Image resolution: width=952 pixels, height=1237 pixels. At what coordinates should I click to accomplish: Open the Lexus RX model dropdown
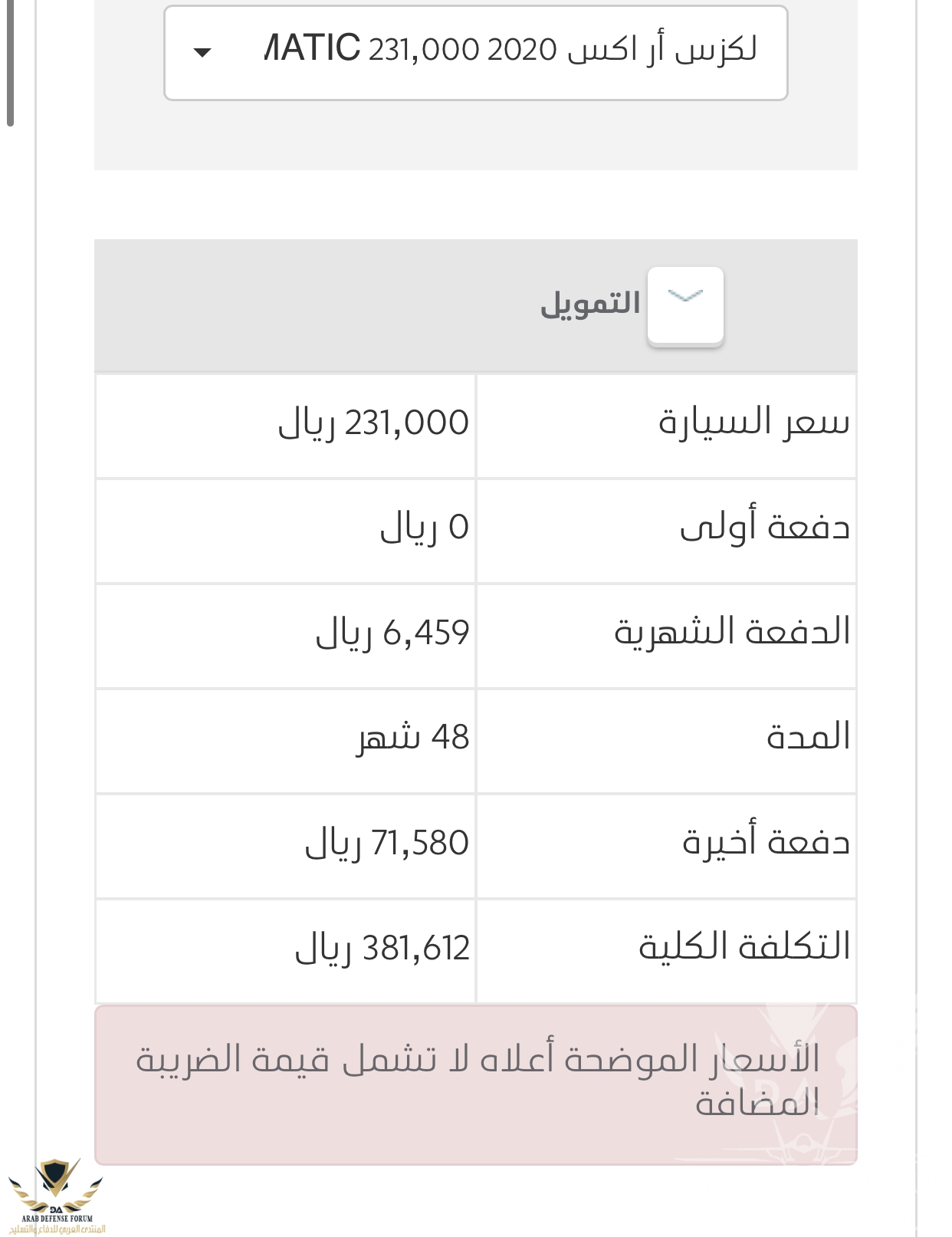pos(475,52)
